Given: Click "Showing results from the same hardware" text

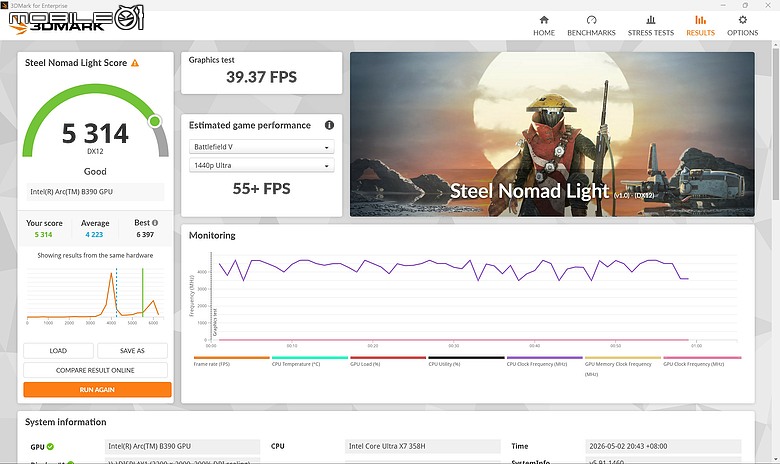Looking at the screenshot, I should pyautogui.click(x=95, y=256).
